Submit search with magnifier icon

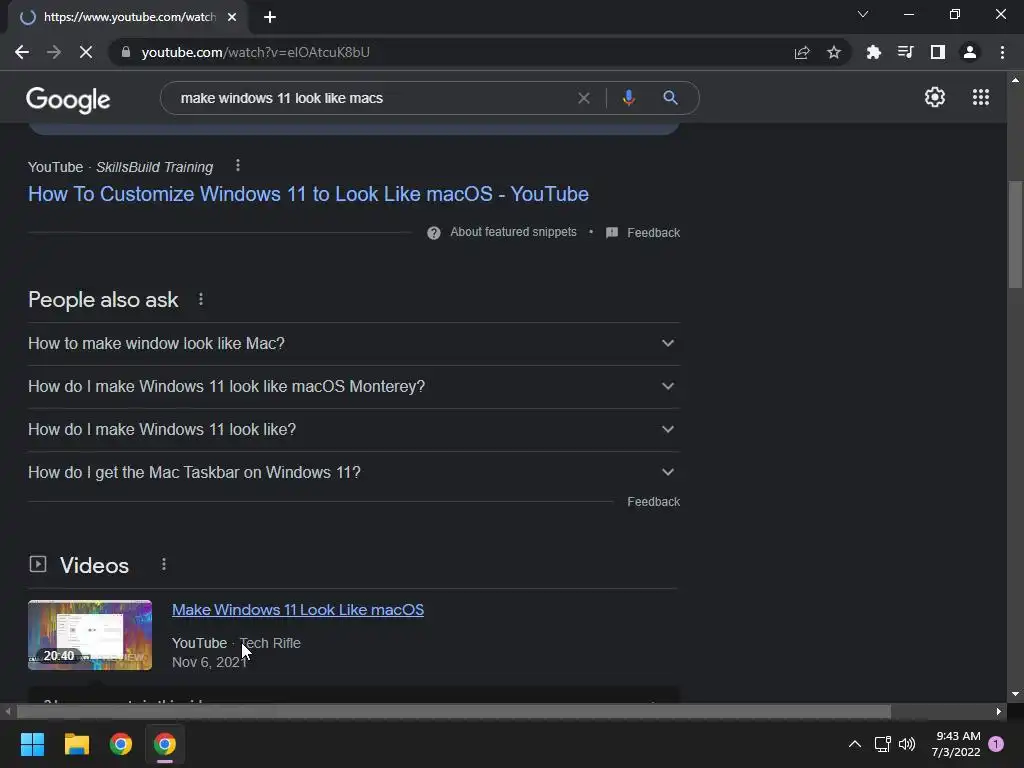tap(670, 98)
